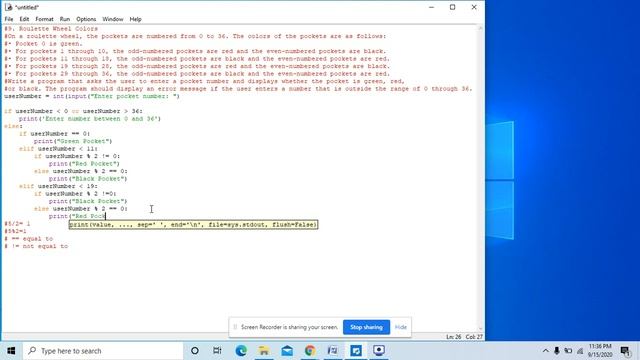The width and height of the screenshot is (640, 360).
Task: Open the Run menu
Action: click(x=64, y=19)
